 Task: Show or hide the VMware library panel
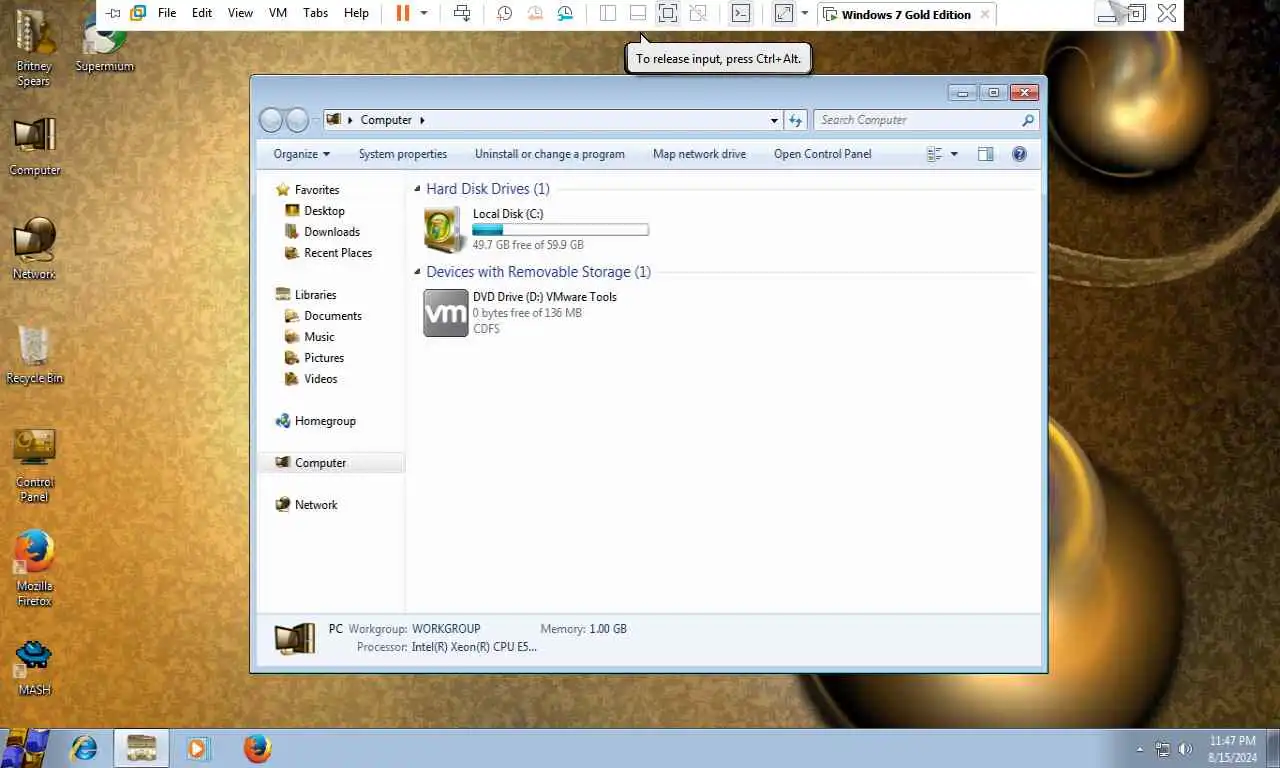click(x=607, y=13)
